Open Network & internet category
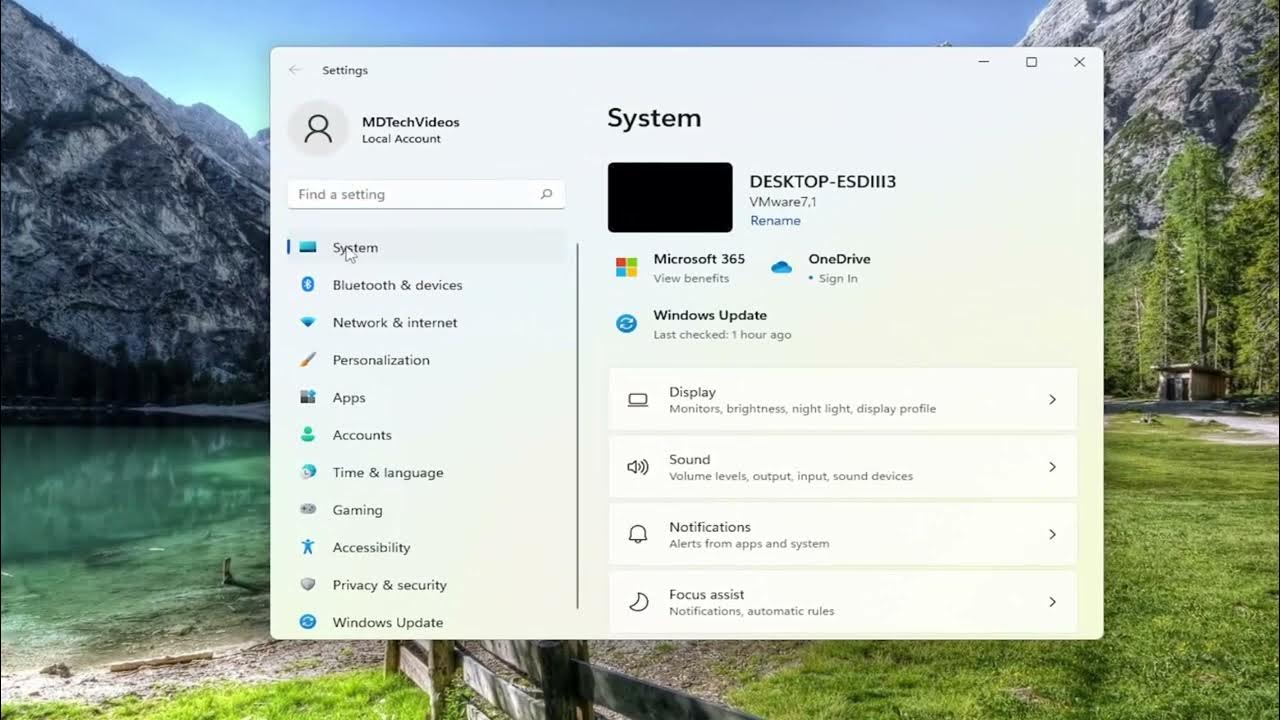 click(427, 322)
